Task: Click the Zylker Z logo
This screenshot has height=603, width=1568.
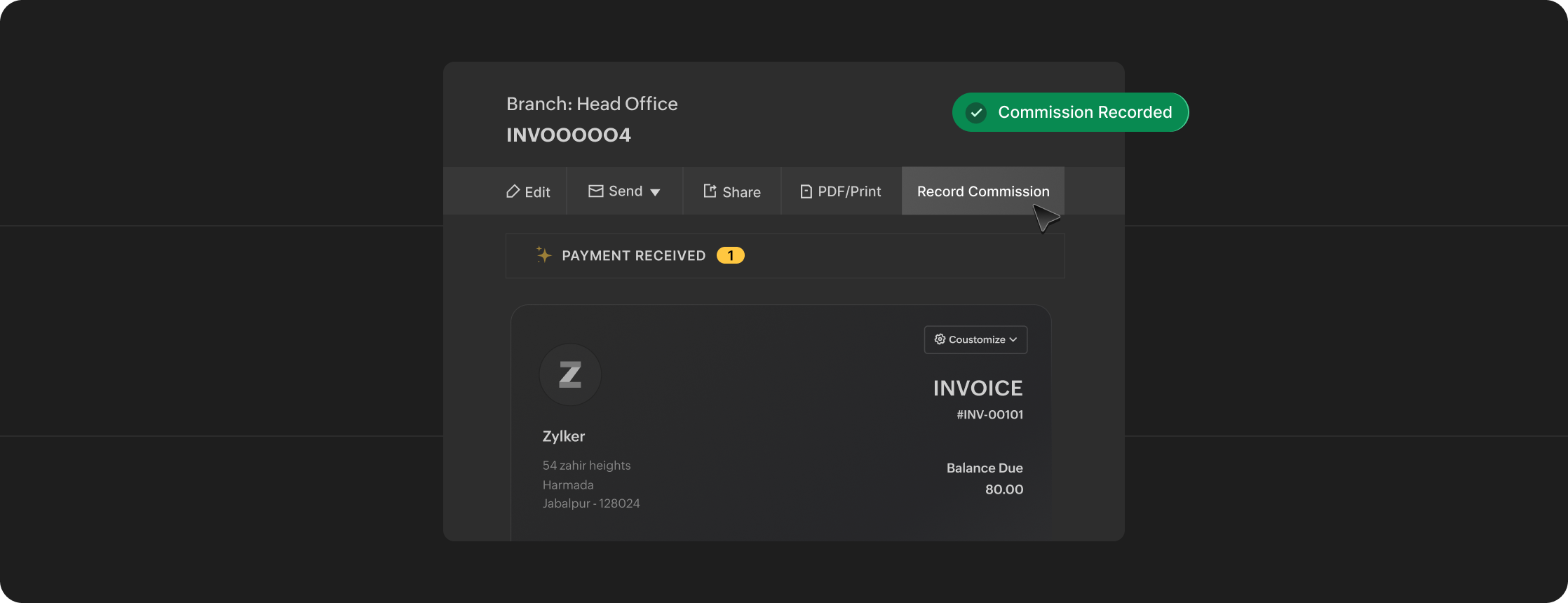Action: (570, 374)
